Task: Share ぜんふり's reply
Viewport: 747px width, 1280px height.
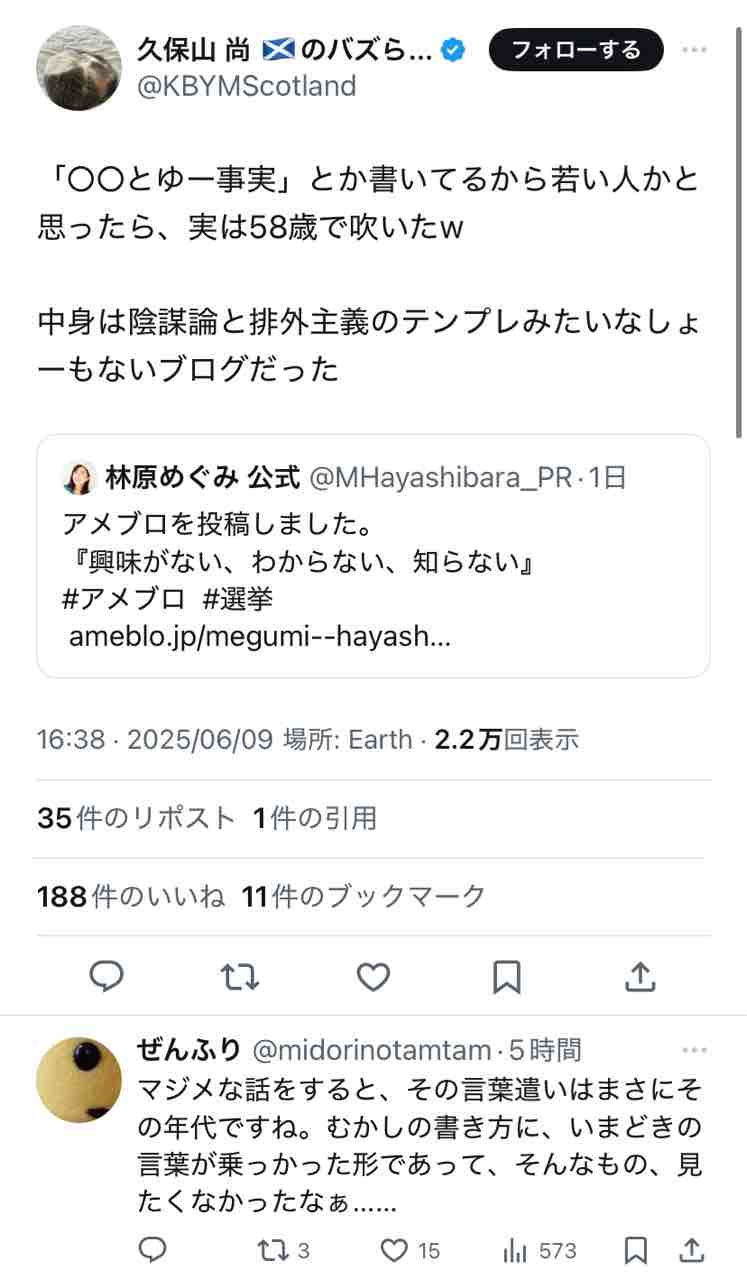Action: tap(691, 1250)
